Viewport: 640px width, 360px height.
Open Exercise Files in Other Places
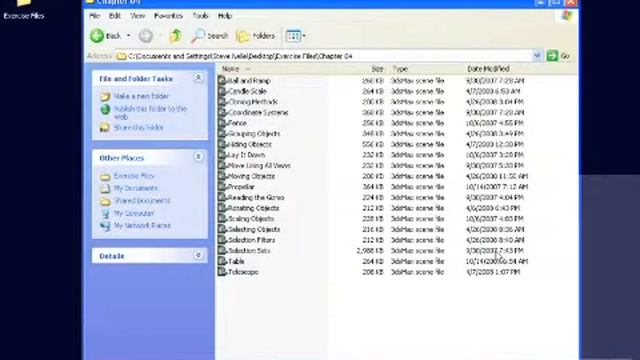click(134, 176)
